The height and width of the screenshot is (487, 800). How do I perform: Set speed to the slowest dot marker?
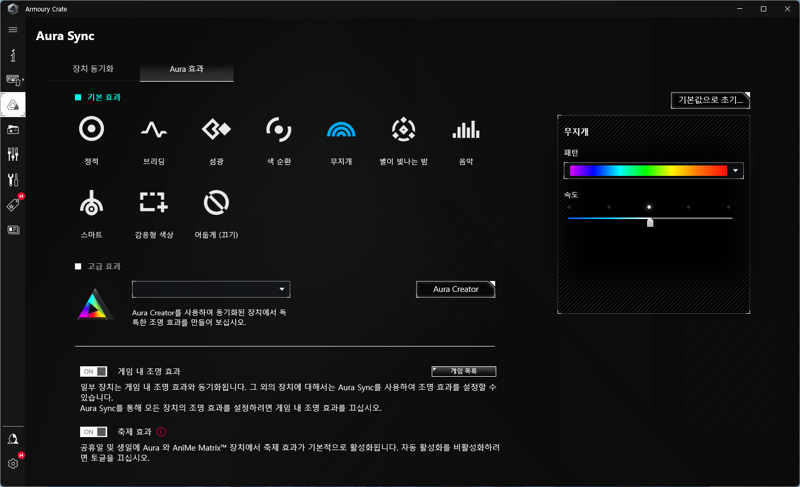569,207
